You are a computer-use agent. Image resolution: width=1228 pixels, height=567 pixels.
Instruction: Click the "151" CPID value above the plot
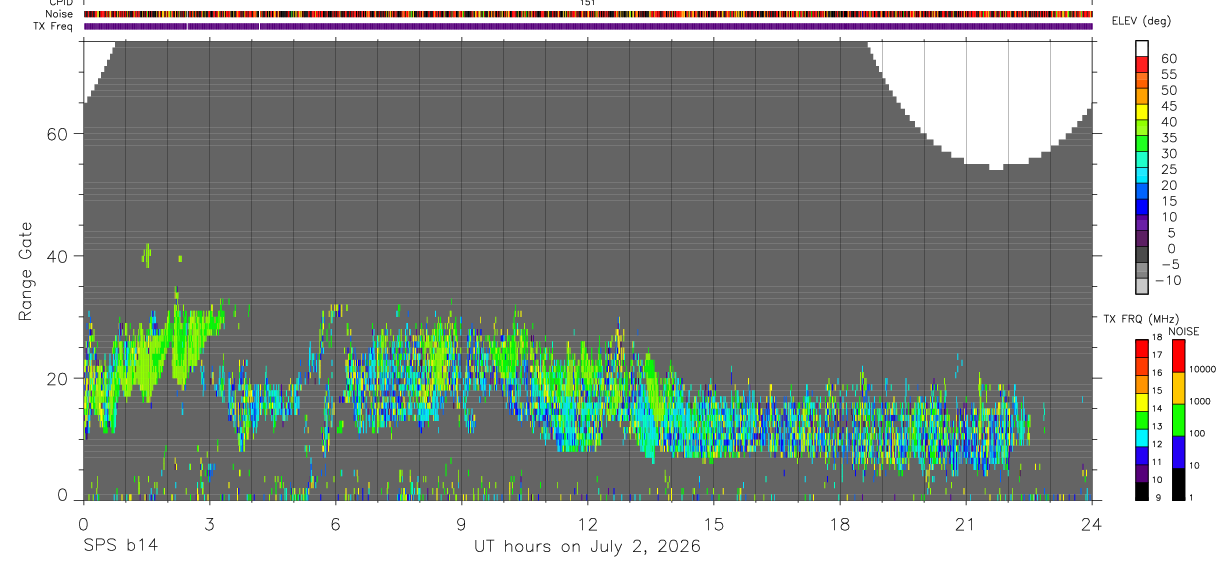point(587,3)
